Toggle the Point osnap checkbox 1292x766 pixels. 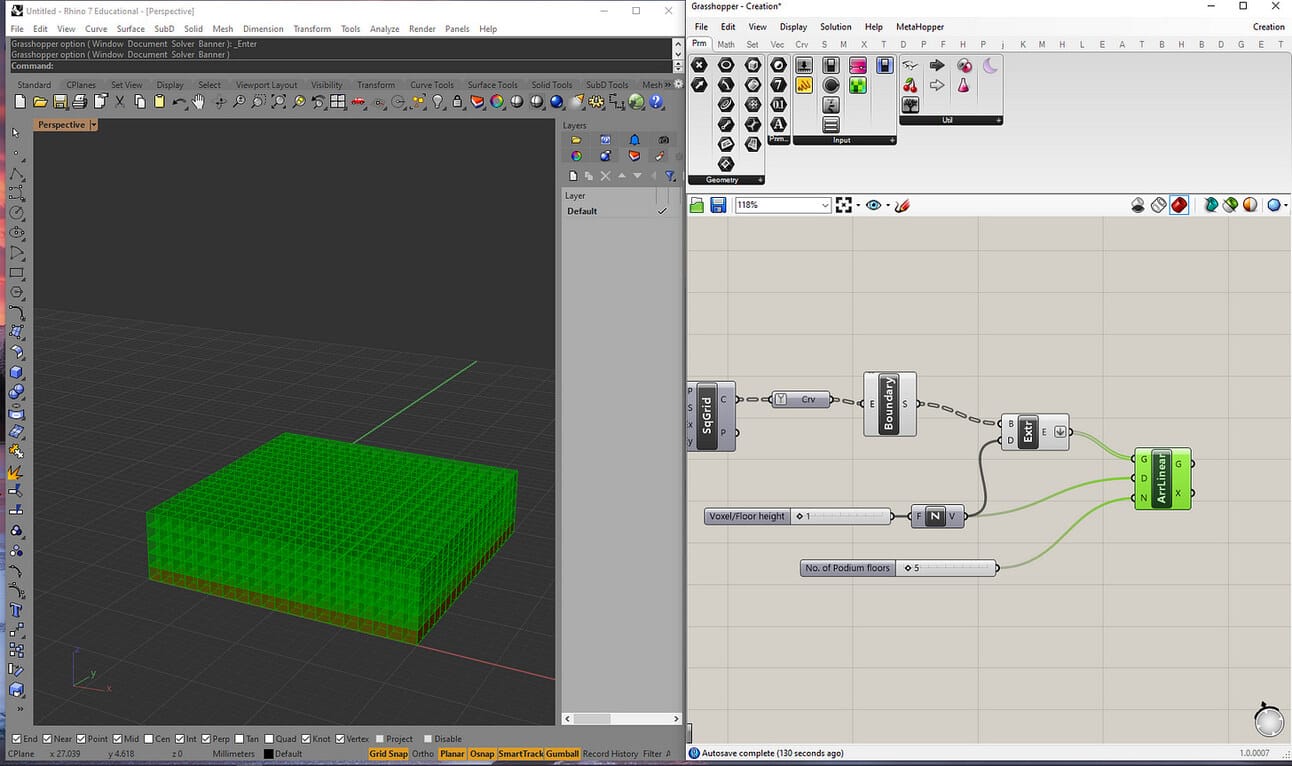(x=81, y=739)
